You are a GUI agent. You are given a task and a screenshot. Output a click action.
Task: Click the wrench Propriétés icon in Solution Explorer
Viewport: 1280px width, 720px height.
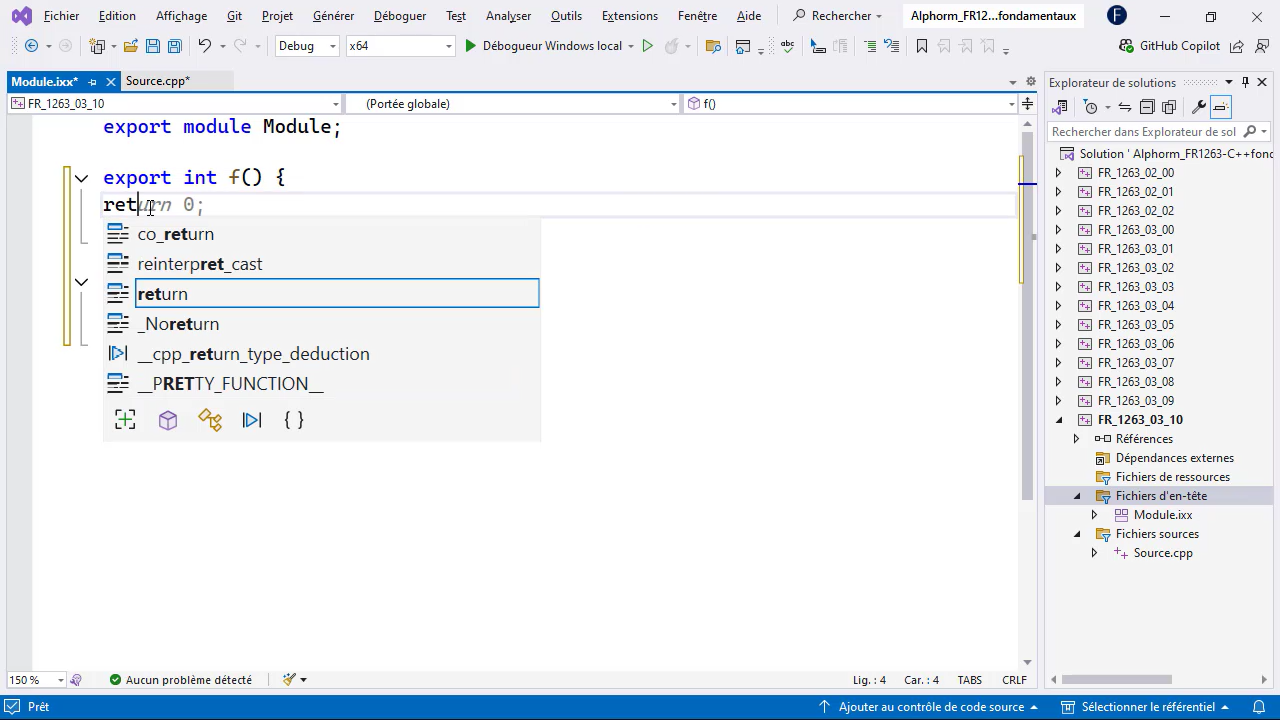(1199, 107)
